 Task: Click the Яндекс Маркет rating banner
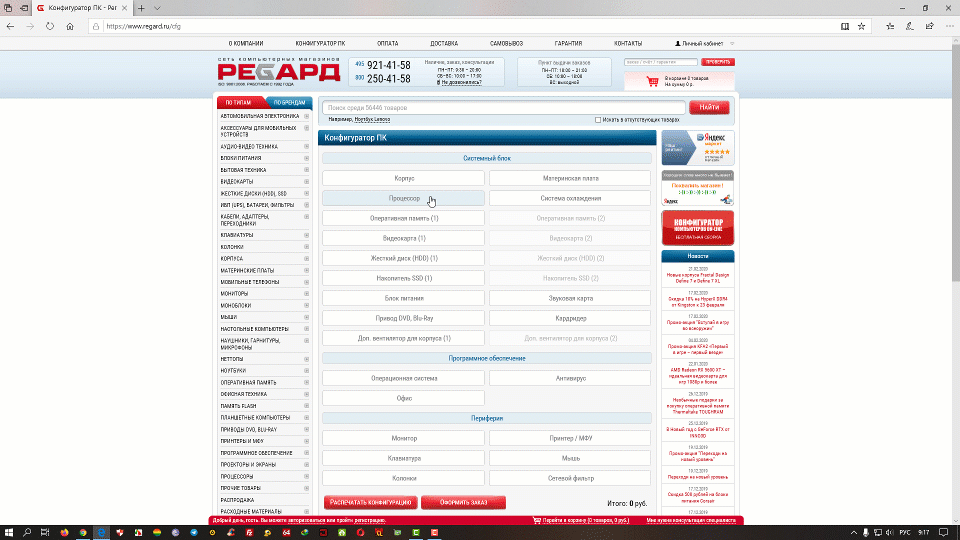pos(697,148)
